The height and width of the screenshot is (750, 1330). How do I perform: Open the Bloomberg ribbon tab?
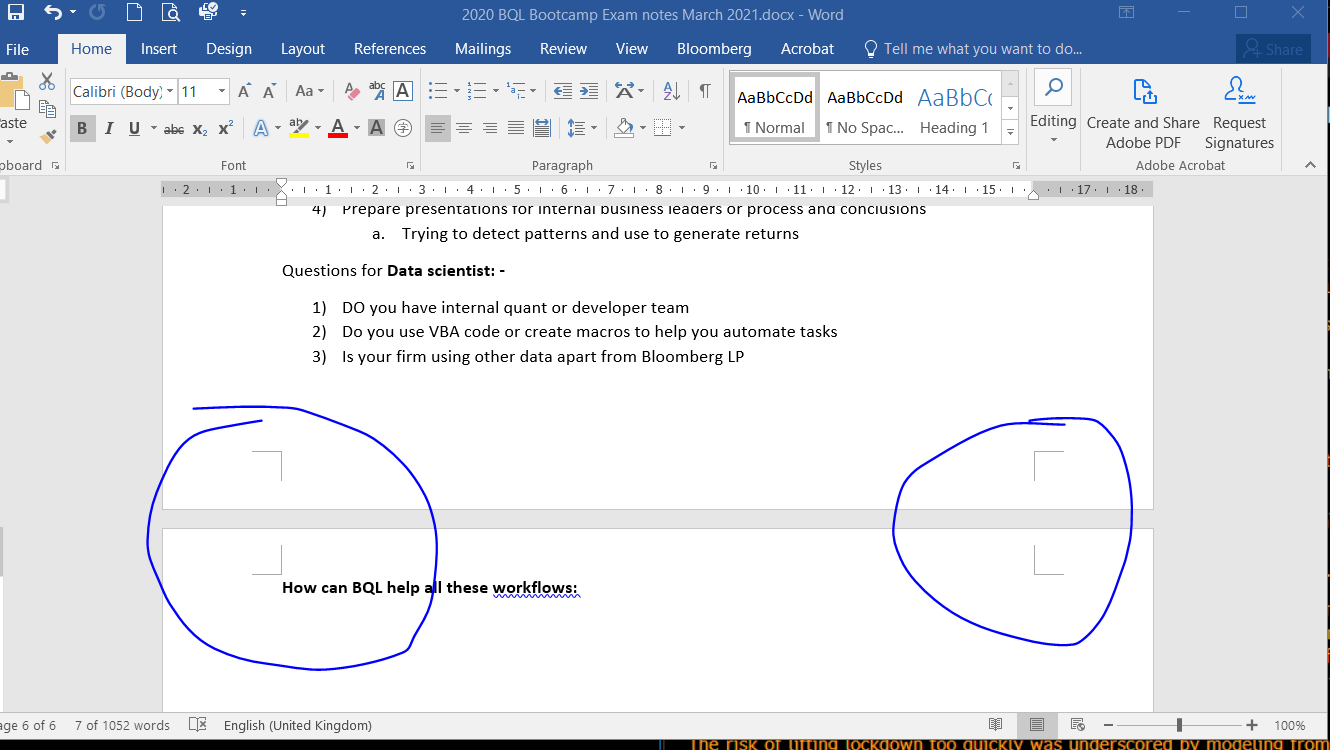coord(714,49)
